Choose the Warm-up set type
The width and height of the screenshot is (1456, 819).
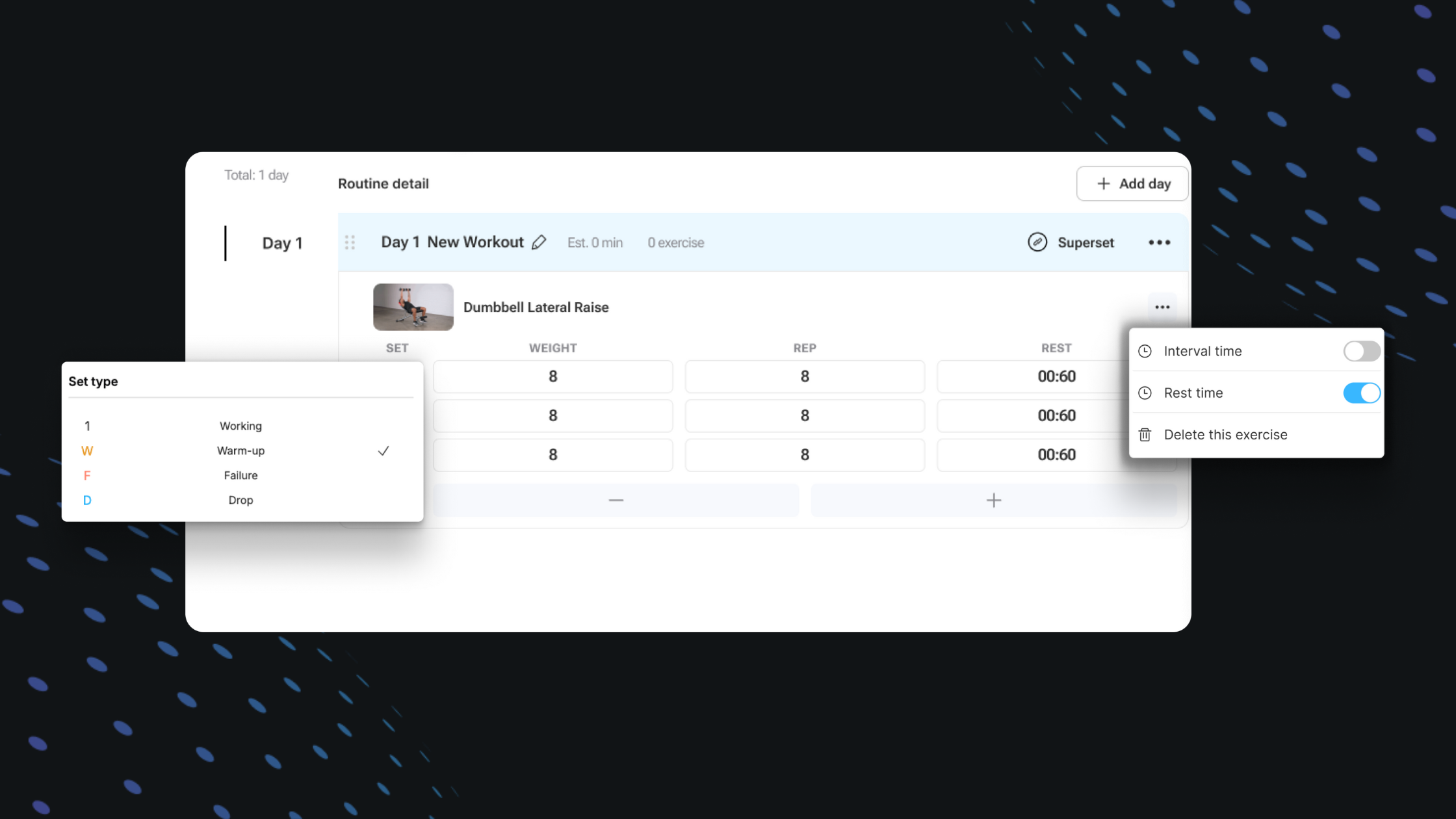click(240, 450)
